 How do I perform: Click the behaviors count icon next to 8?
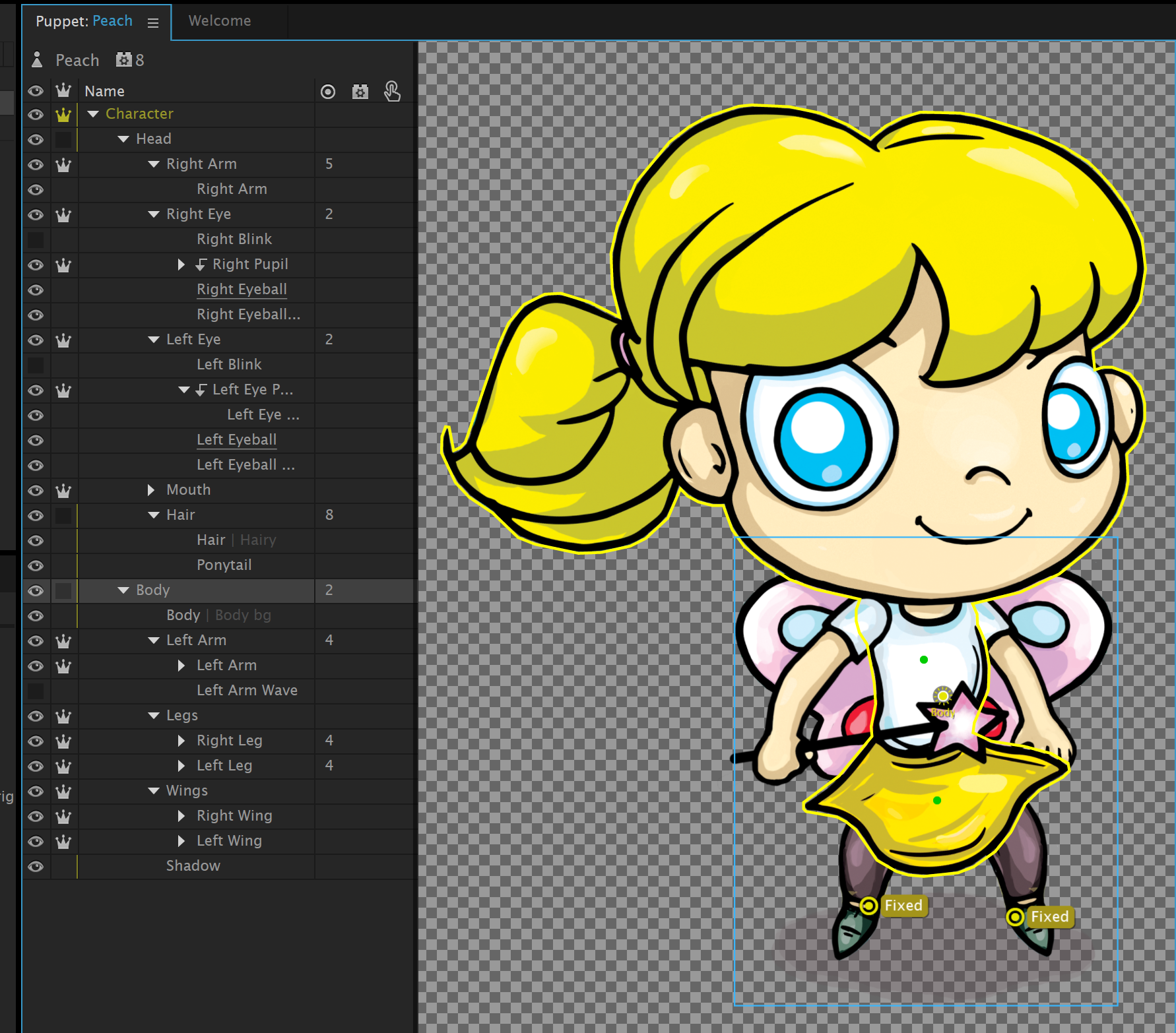(x=123, y=60)
